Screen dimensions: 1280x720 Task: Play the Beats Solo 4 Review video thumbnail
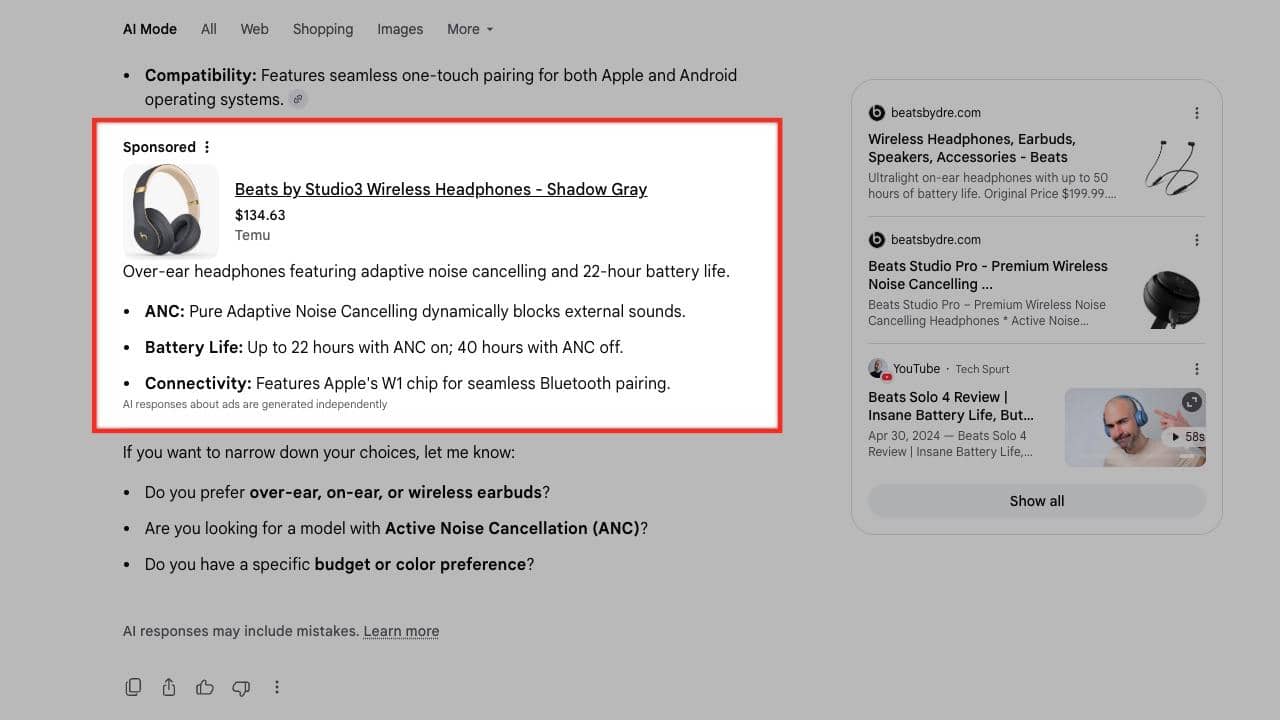click(1135, 427)
